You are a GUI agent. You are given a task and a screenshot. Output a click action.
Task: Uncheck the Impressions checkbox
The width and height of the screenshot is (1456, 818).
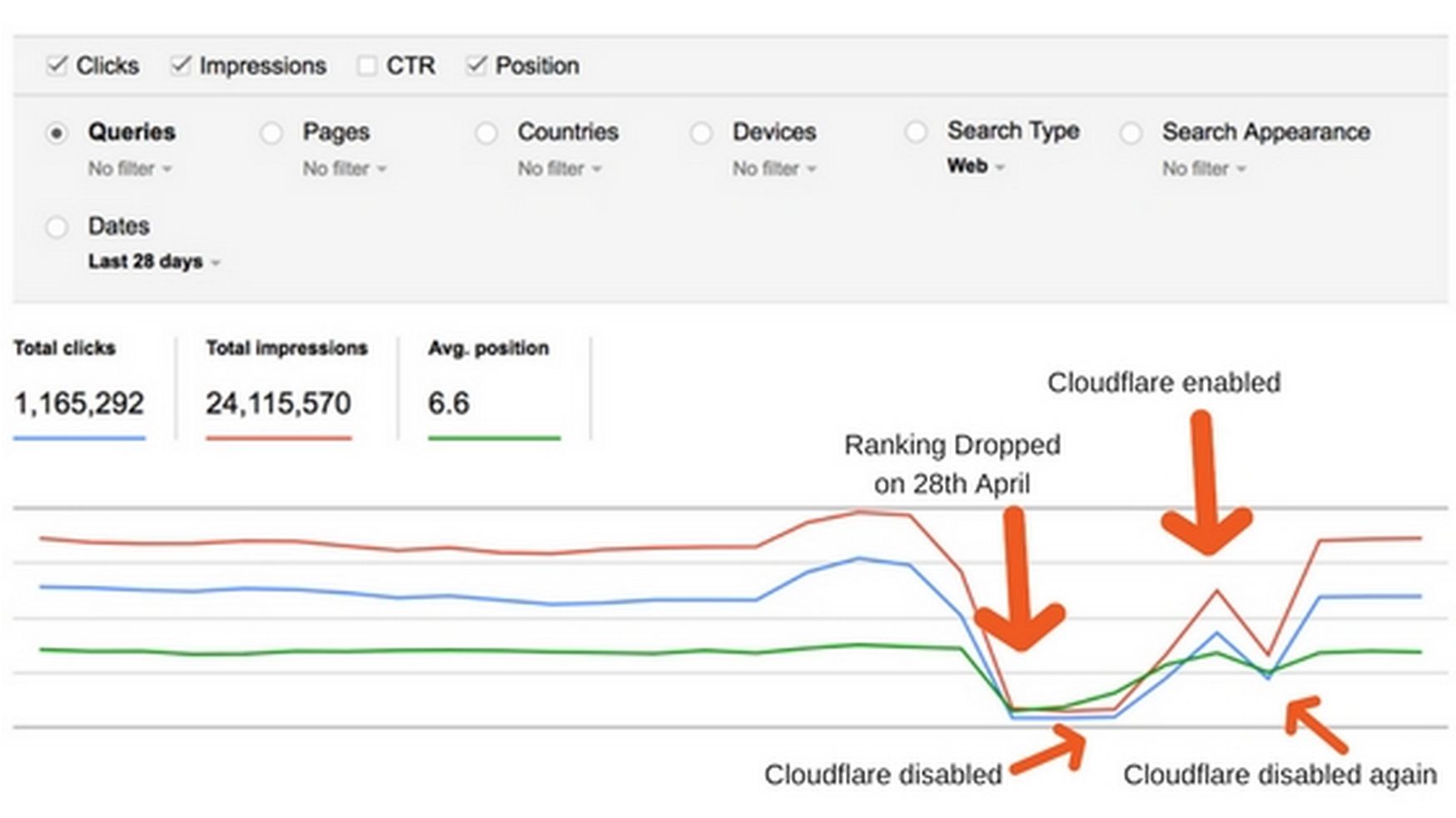181,66
